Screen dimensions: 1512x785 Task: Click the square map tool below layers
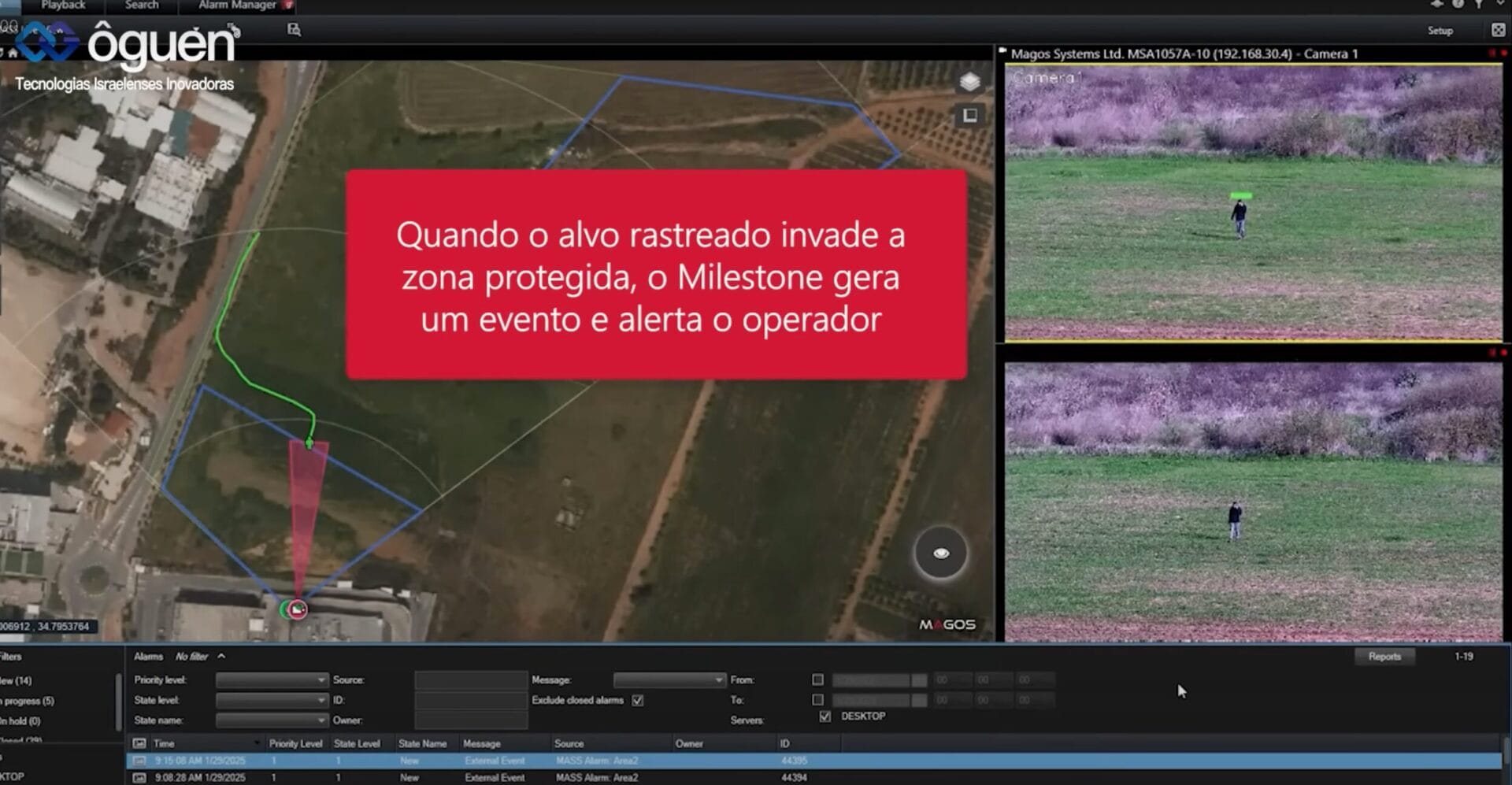point(969,116)
